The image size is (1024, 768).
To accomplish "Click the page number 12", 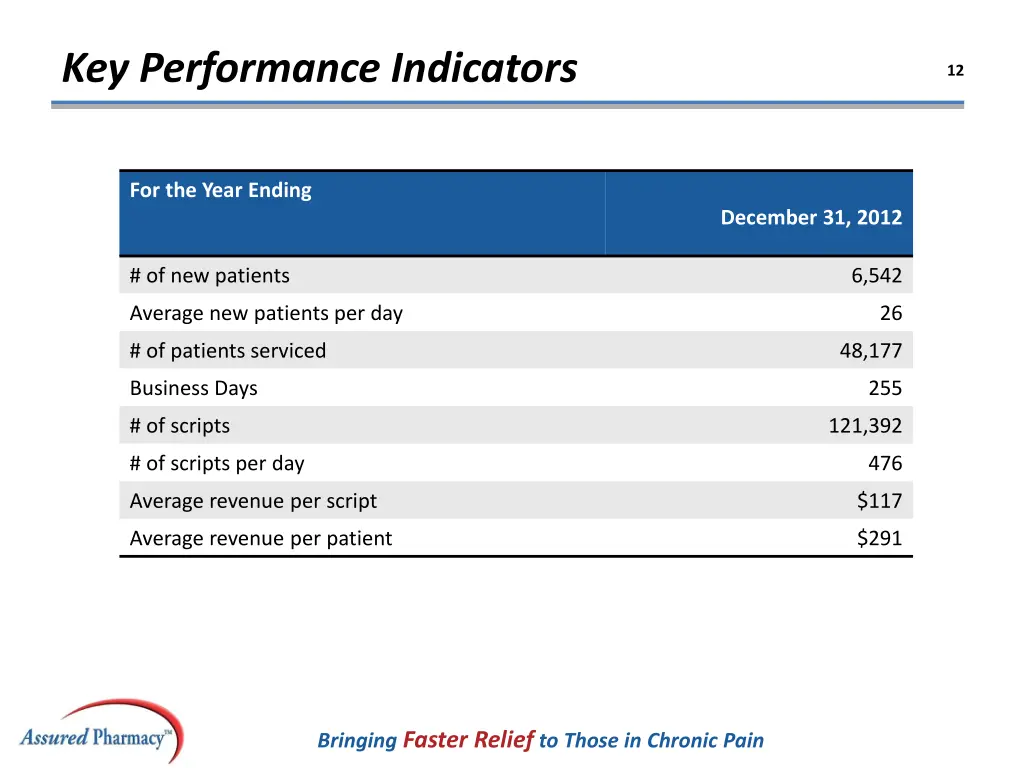I will pyautogui.click(x=955, y=70).
